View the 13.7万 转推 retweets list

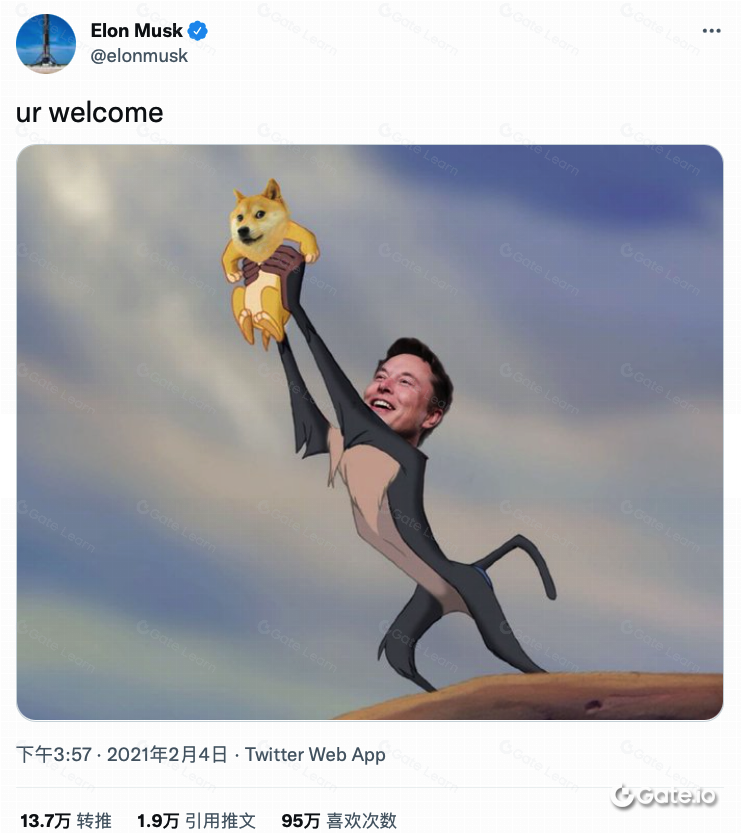(x=66, y=820)
